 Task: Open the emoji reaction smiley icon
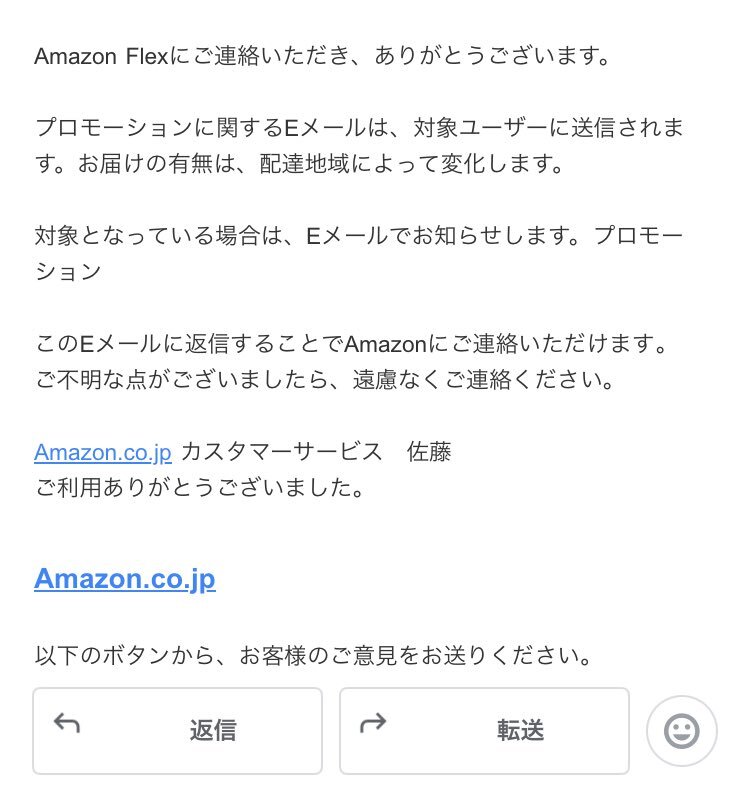(x=681, y=730)
